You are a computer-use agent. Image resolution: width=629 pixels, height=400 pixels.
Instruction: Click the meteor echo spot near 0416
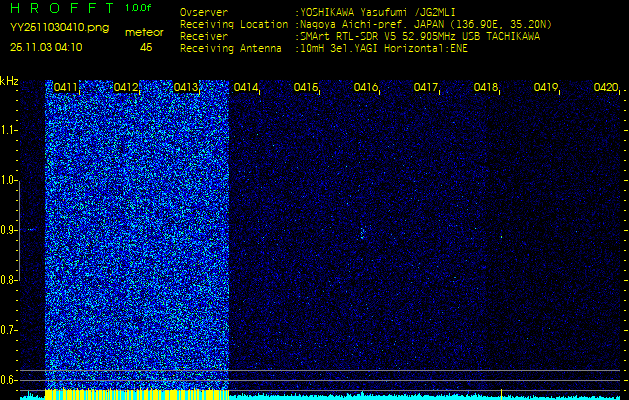click(x=362, y=232)
